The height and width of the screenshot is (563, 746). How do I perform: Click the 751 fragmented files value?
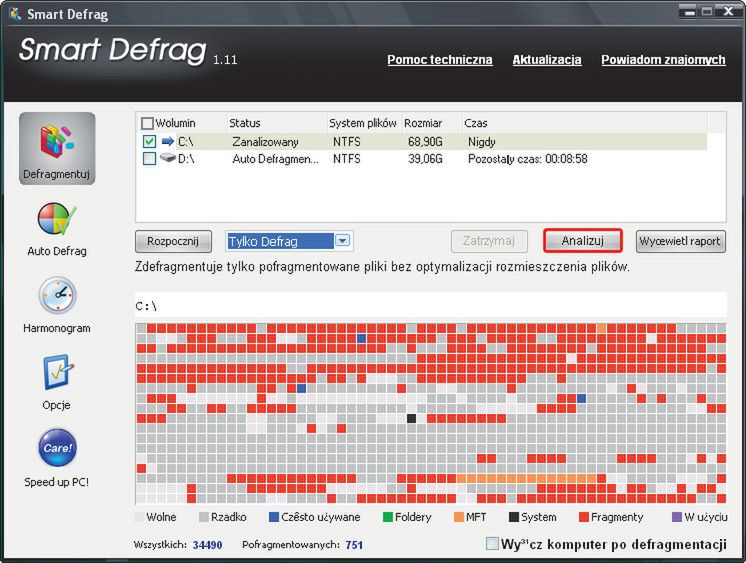coord(354,545)
